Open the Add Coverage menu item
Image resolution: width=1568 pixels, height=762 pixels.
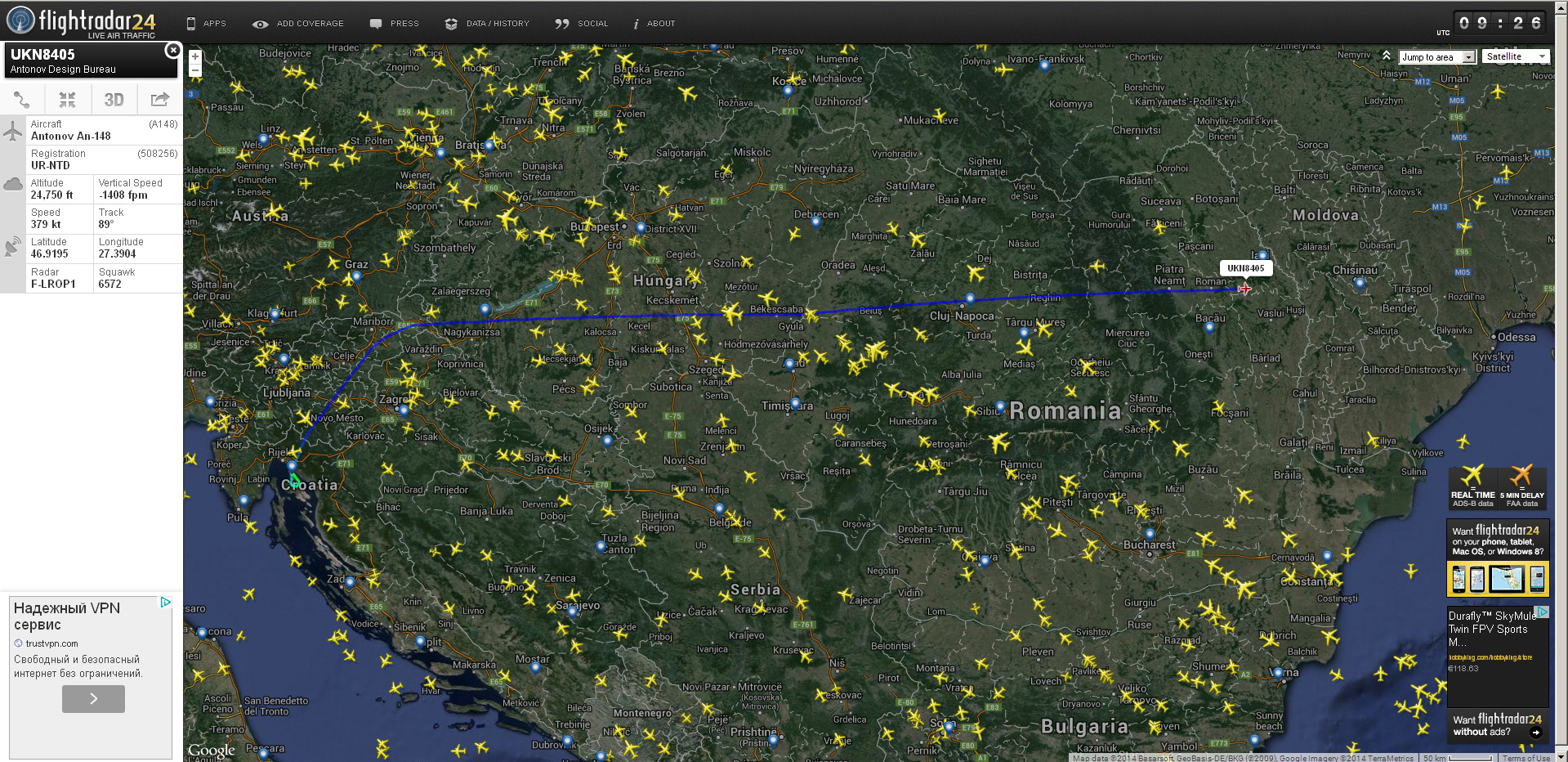[298, 24]
